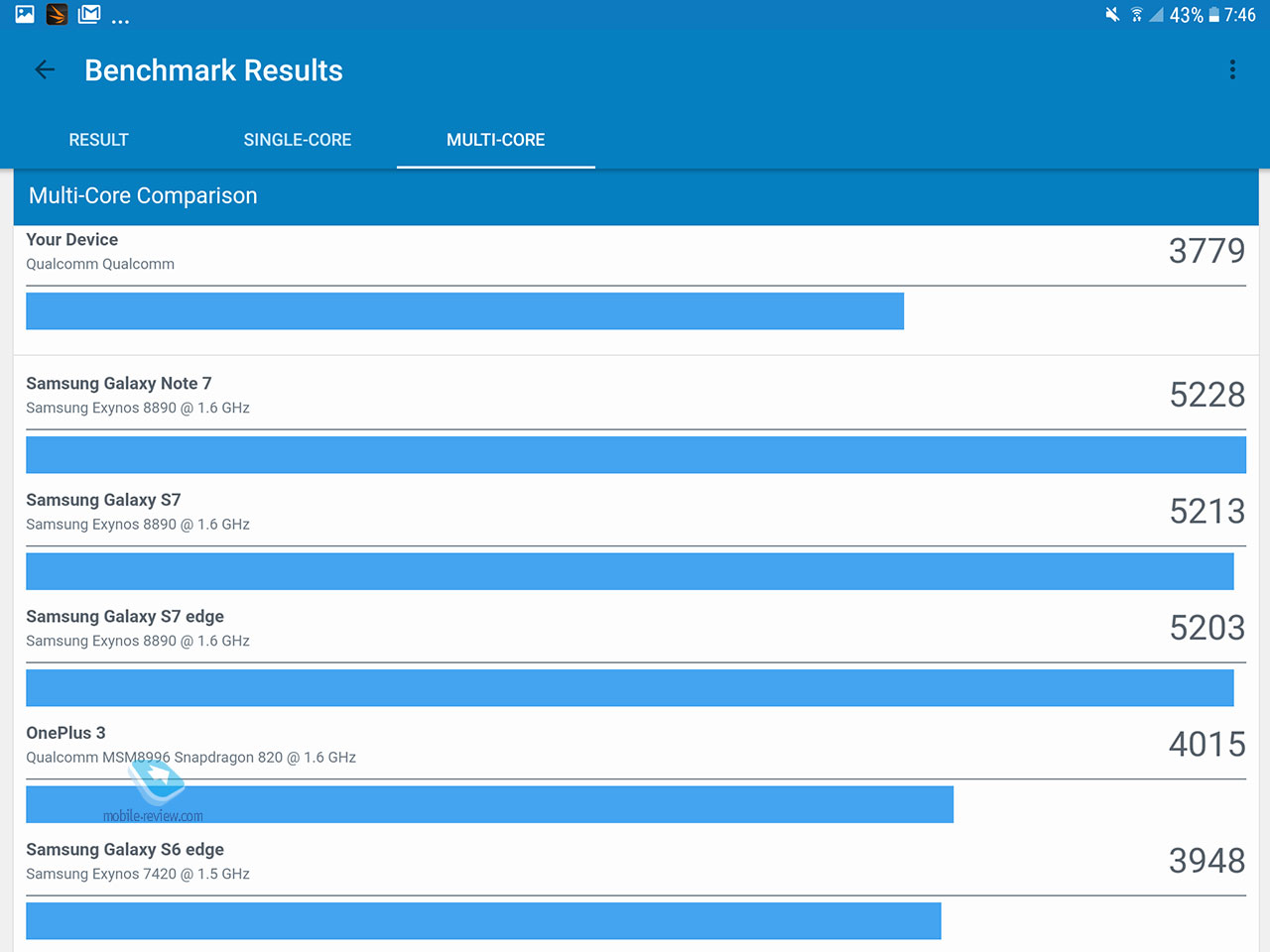This screenshot has height=952, width=1270.
Task: Tap the gallery image notification icon
Action: tap(25, 14)
